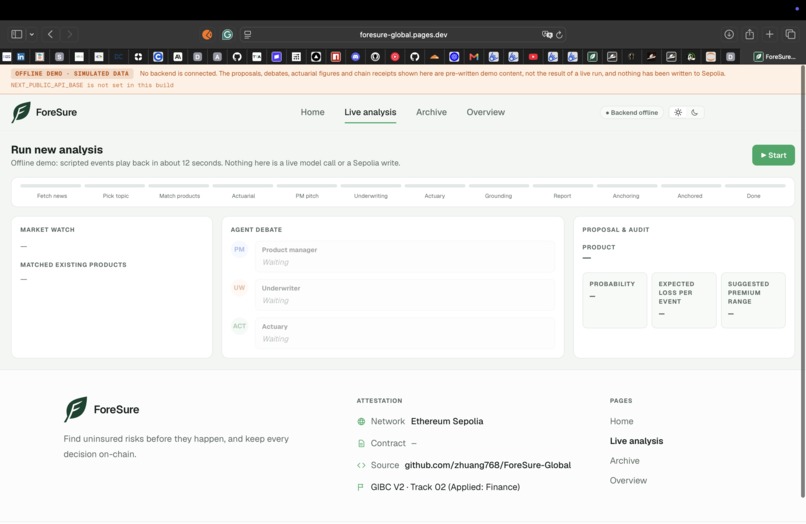Open the first GitHub pinned tab
Screen dimensions: 806x524
click(237, 57)
